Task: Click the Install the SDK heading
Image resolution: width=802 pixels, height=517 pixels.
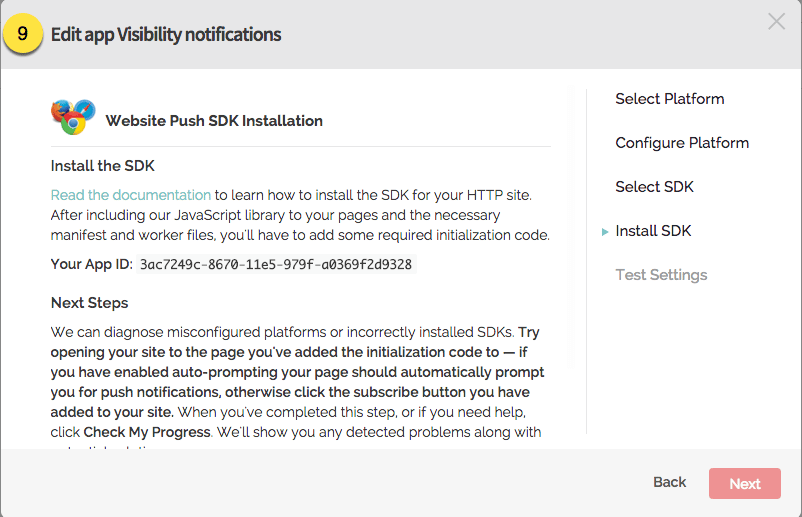Action: click(102, 166)
